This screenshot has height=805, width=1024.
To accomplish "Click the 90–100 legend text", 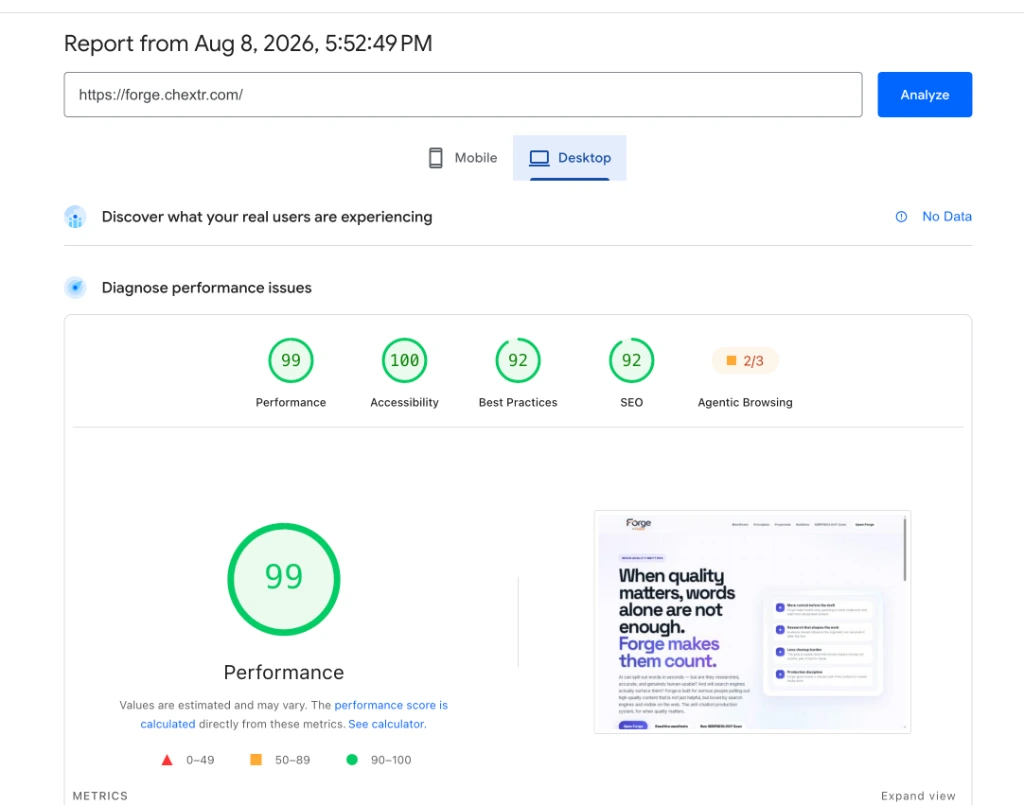I will pos(391,760).
